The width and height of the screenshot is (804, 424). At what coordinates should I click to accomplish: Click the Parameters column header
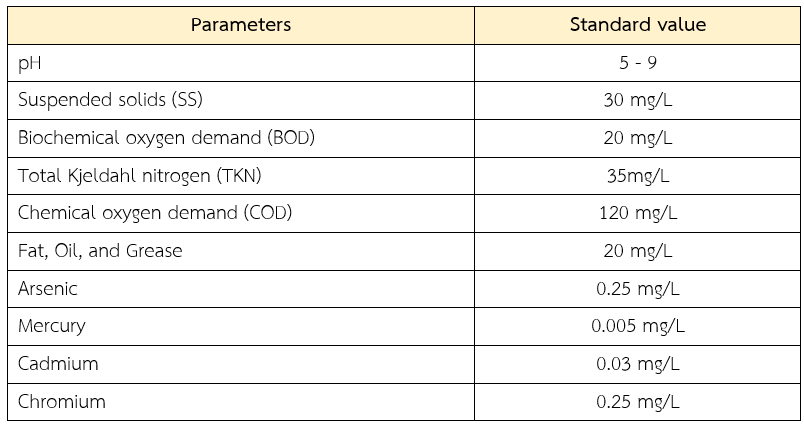tap(241, 25)
